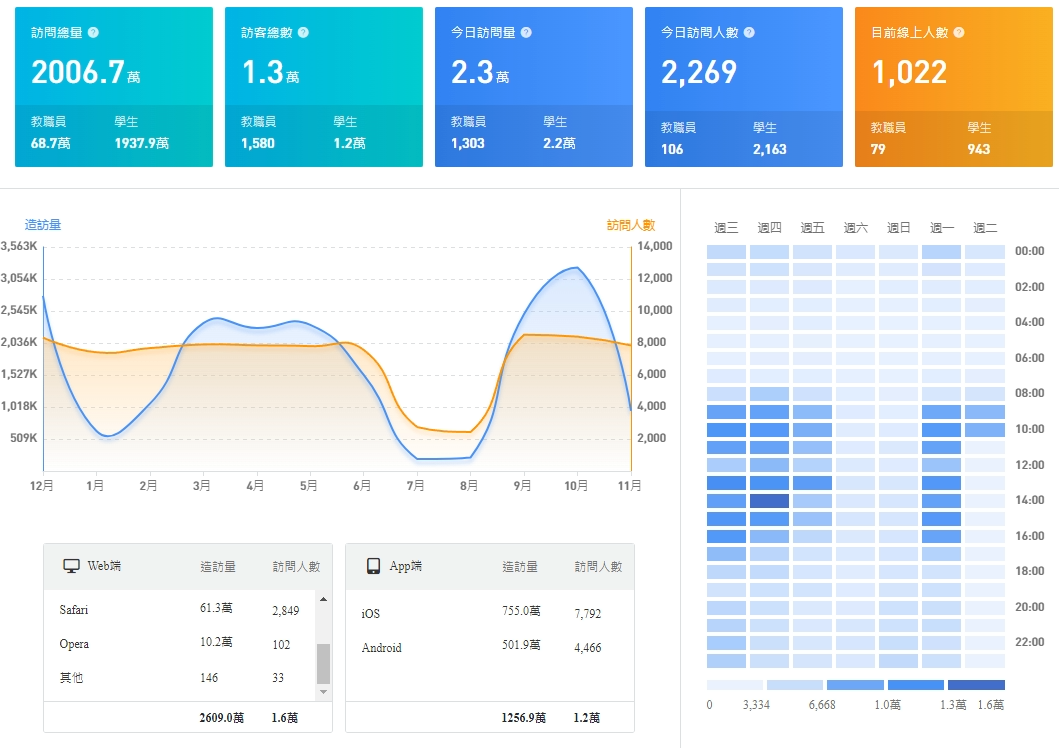
Task: Click help icon next to 訪問總量
Action: [x=93, y=33]
